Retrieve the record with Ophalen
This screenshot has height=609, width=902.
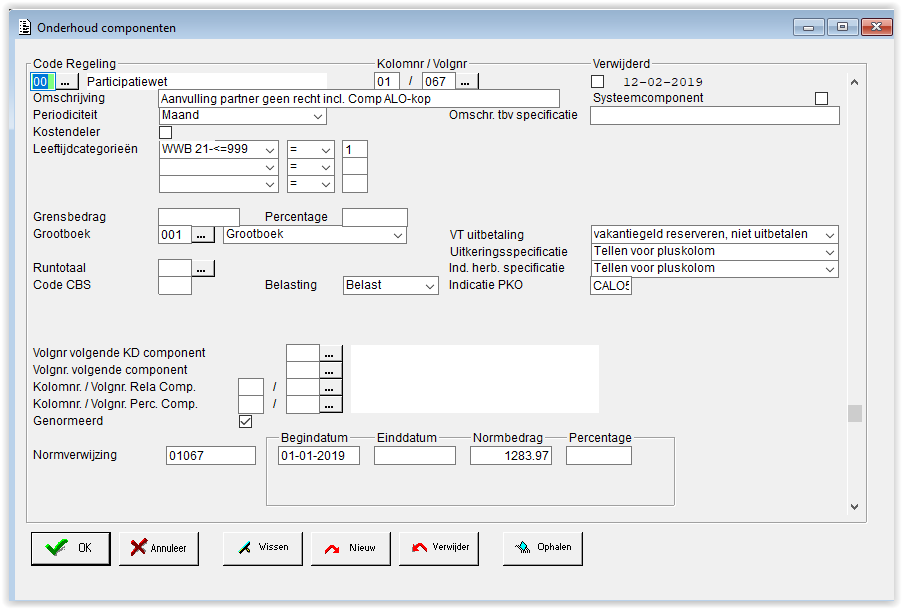(543, 548)
